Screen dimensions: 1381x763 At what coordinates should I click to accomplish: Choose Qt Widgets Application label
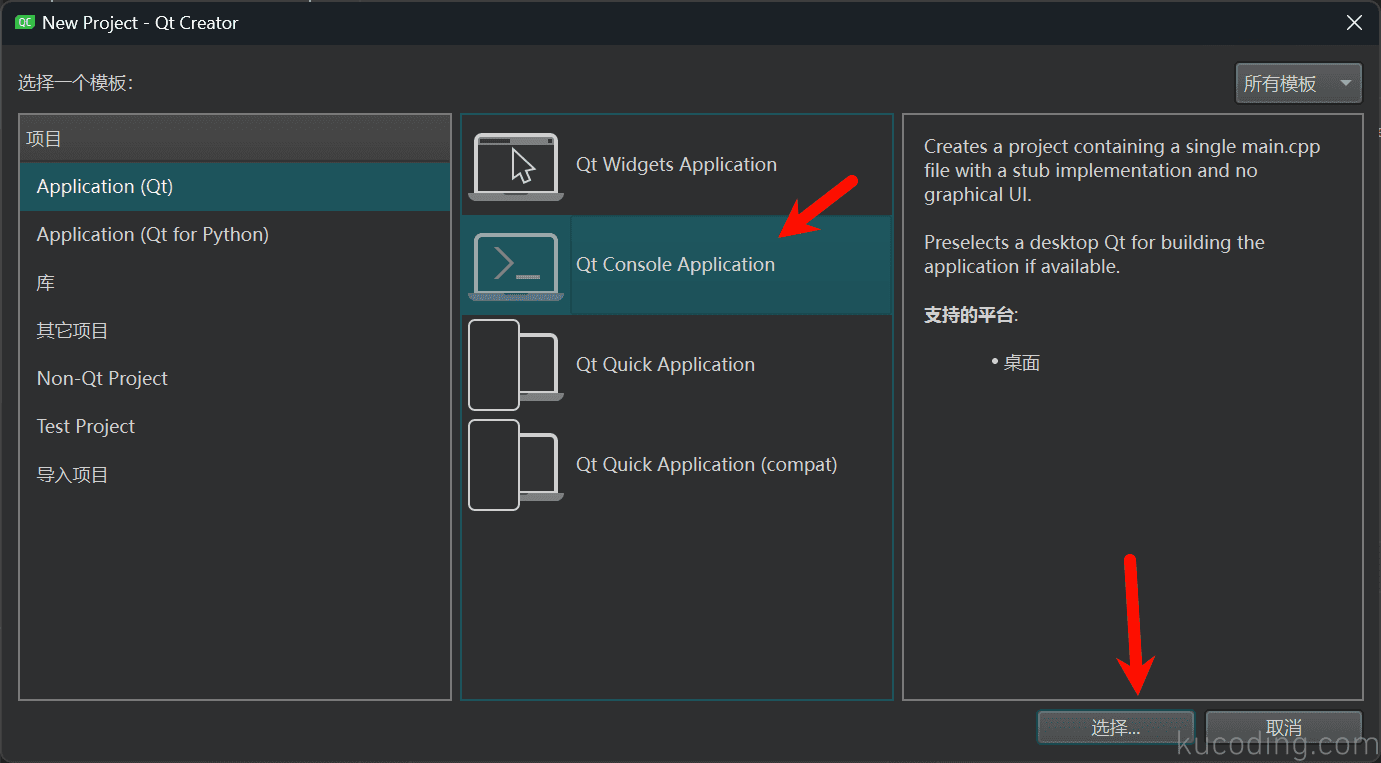(x=676, y=165)
